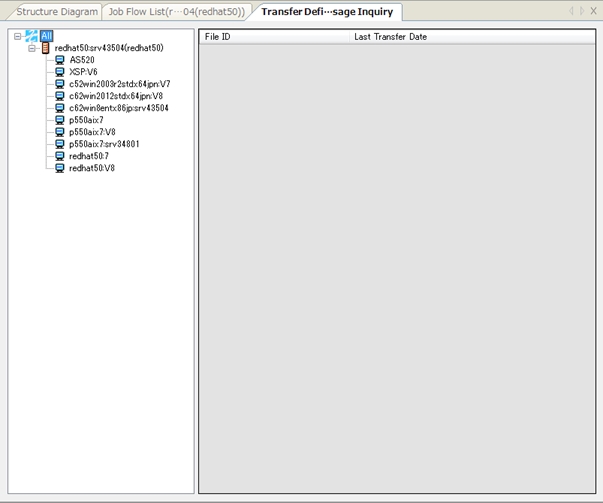Viewport: 603px width, 503px height.
Task: Select c52win2003r2stdx64jpn:V7 in the tree
Action: 119,84
